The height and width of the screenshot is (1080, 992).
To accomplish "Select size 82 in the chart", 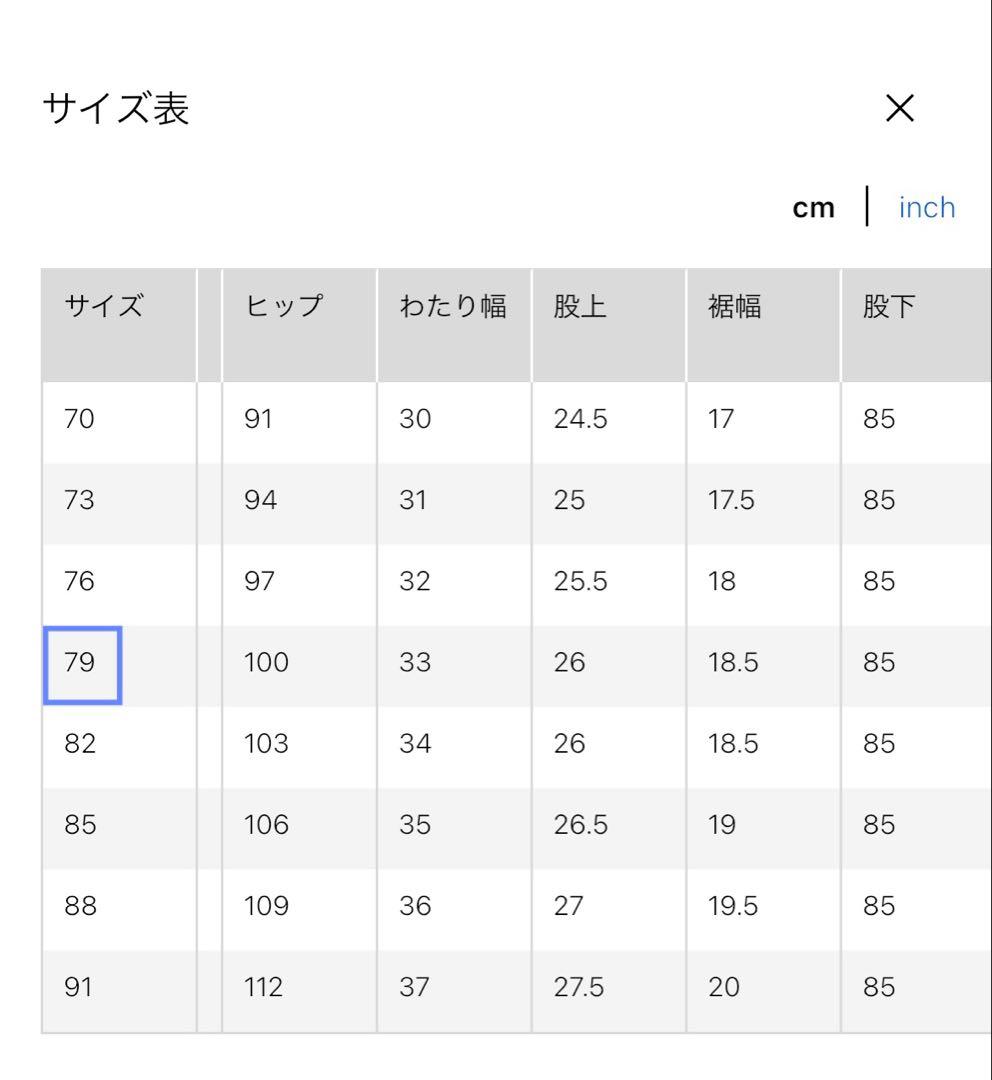I will tap(80, 743).
